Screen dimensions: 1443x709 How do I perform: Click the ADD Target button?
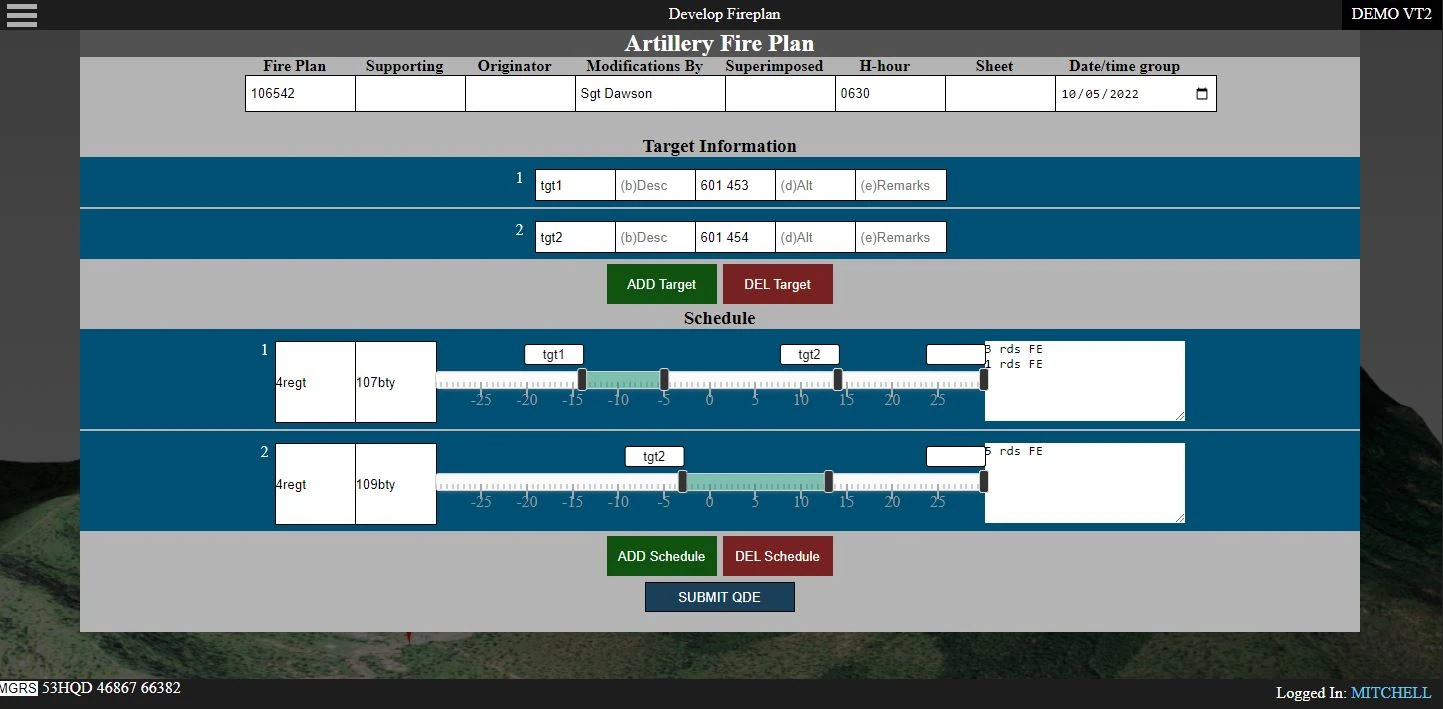[661, 284]
